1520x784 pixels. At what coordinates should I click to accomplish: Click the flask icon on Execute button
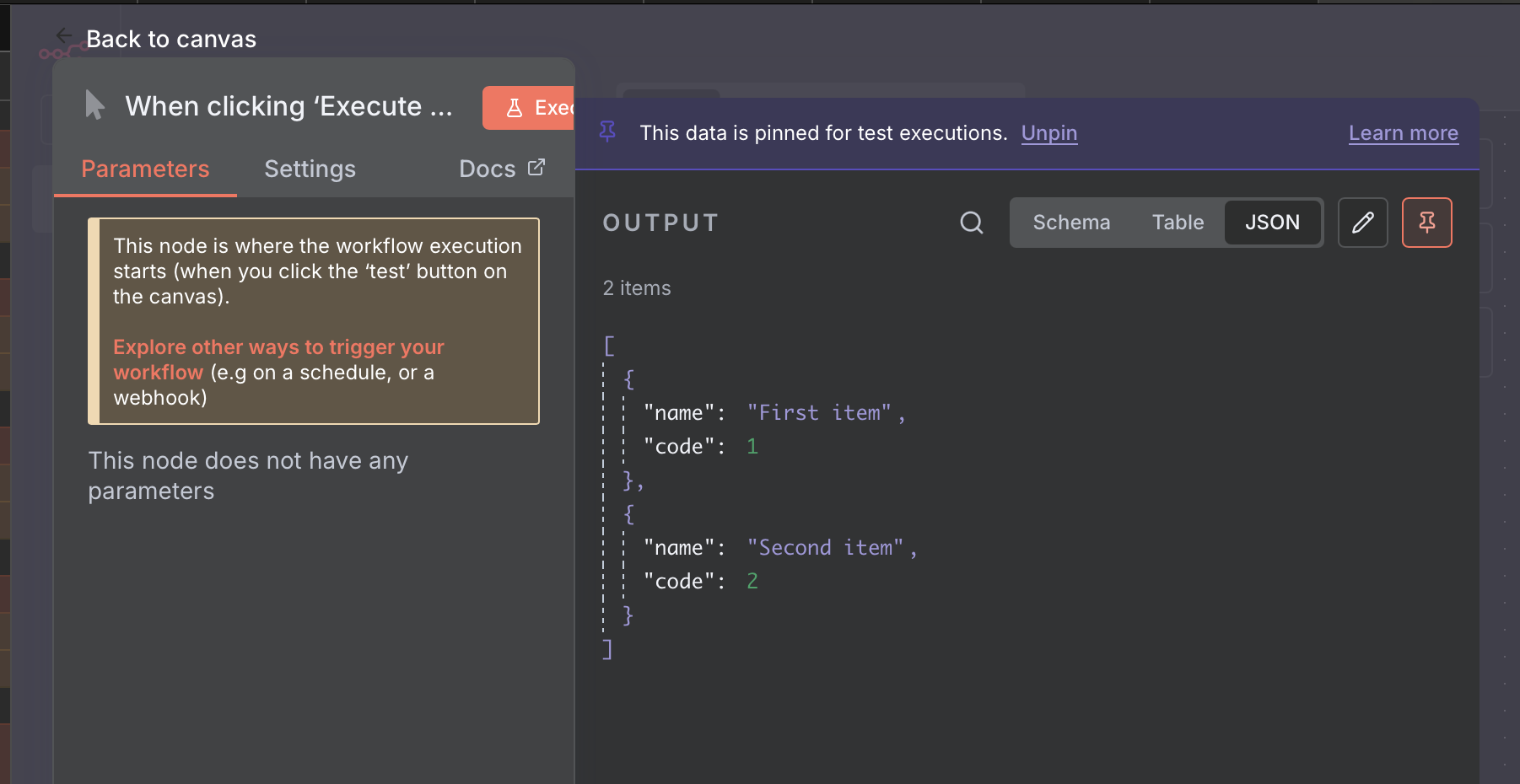(514, 108)
